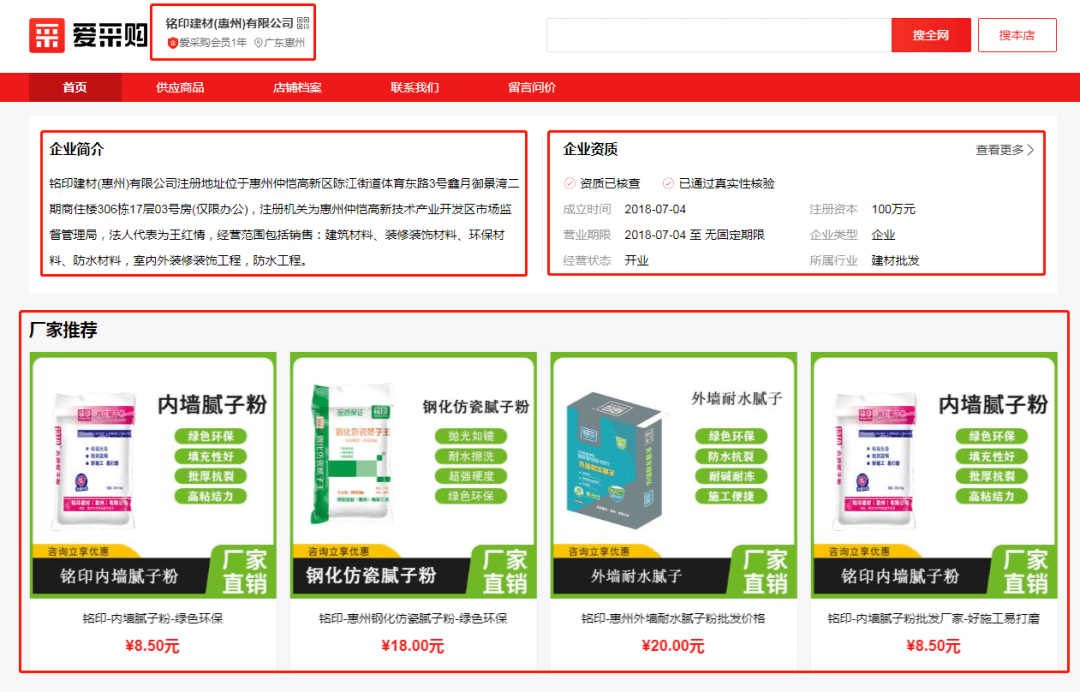The image size is (1080, 692).
Task: Click title 铭印-内墙腻子粉批发厂家-好施工易打磨
Action: pos(934,618)
